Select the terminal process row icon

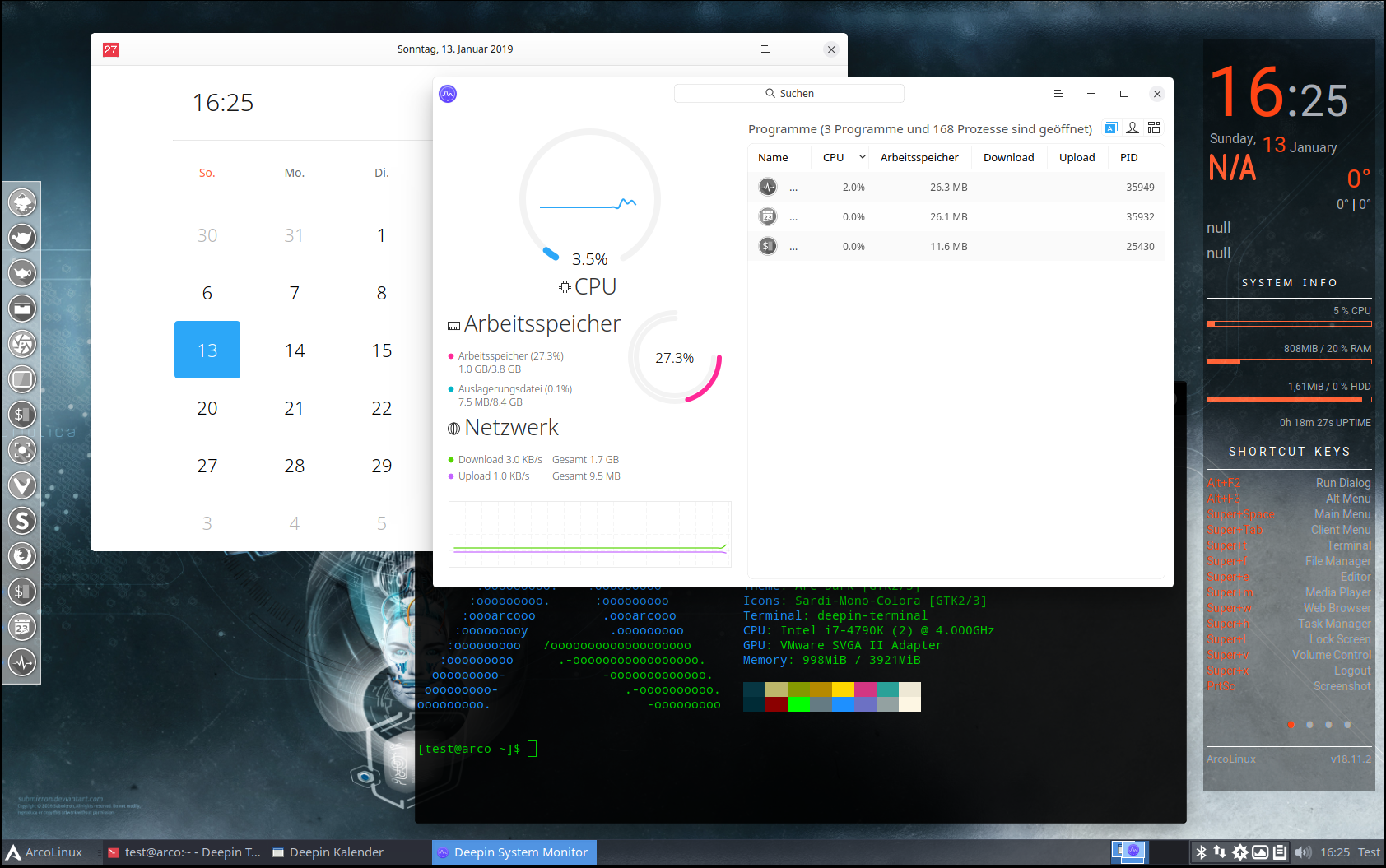[x=768, y=246]
